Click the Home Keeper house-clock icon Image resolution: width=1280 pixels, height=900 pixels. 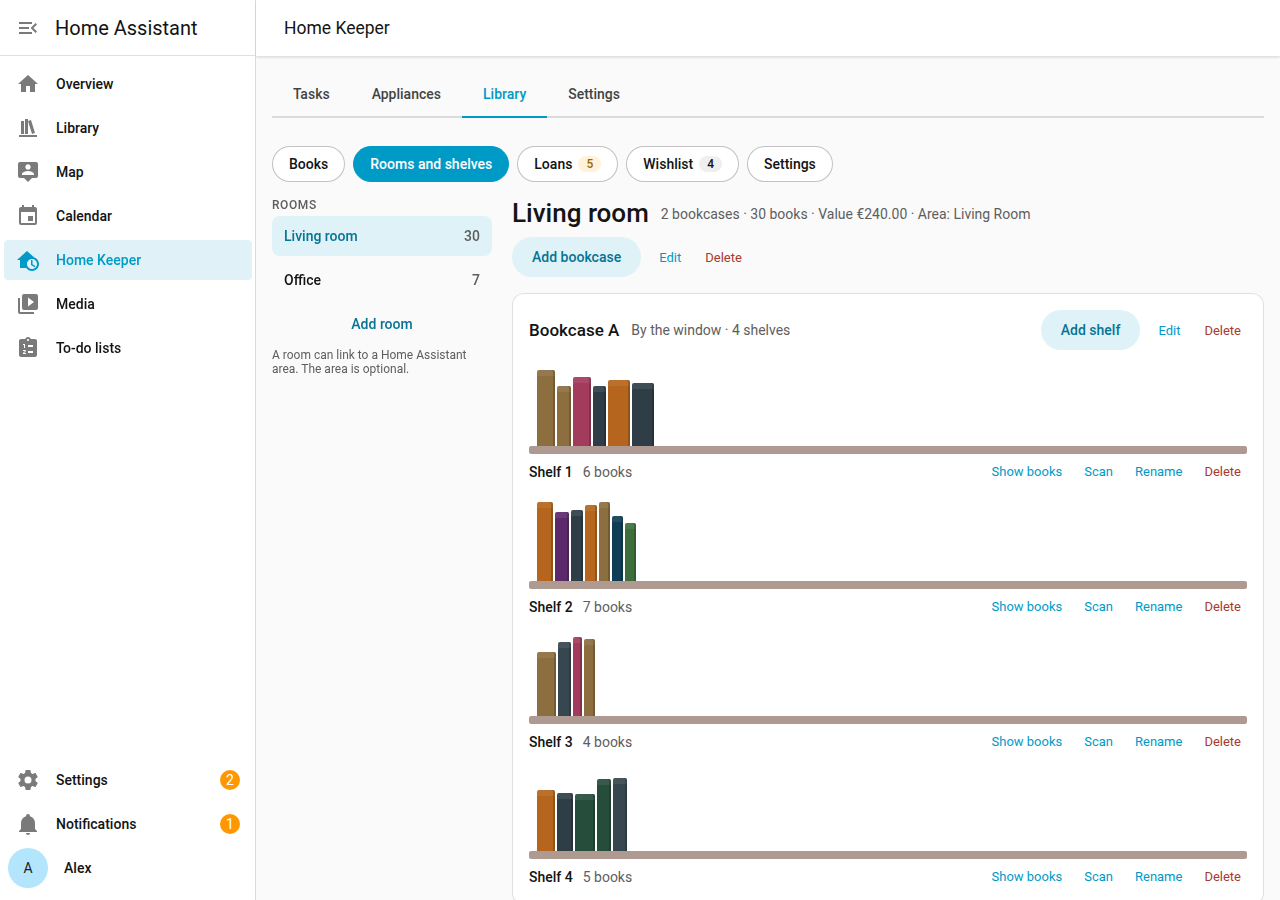point(28,260)
